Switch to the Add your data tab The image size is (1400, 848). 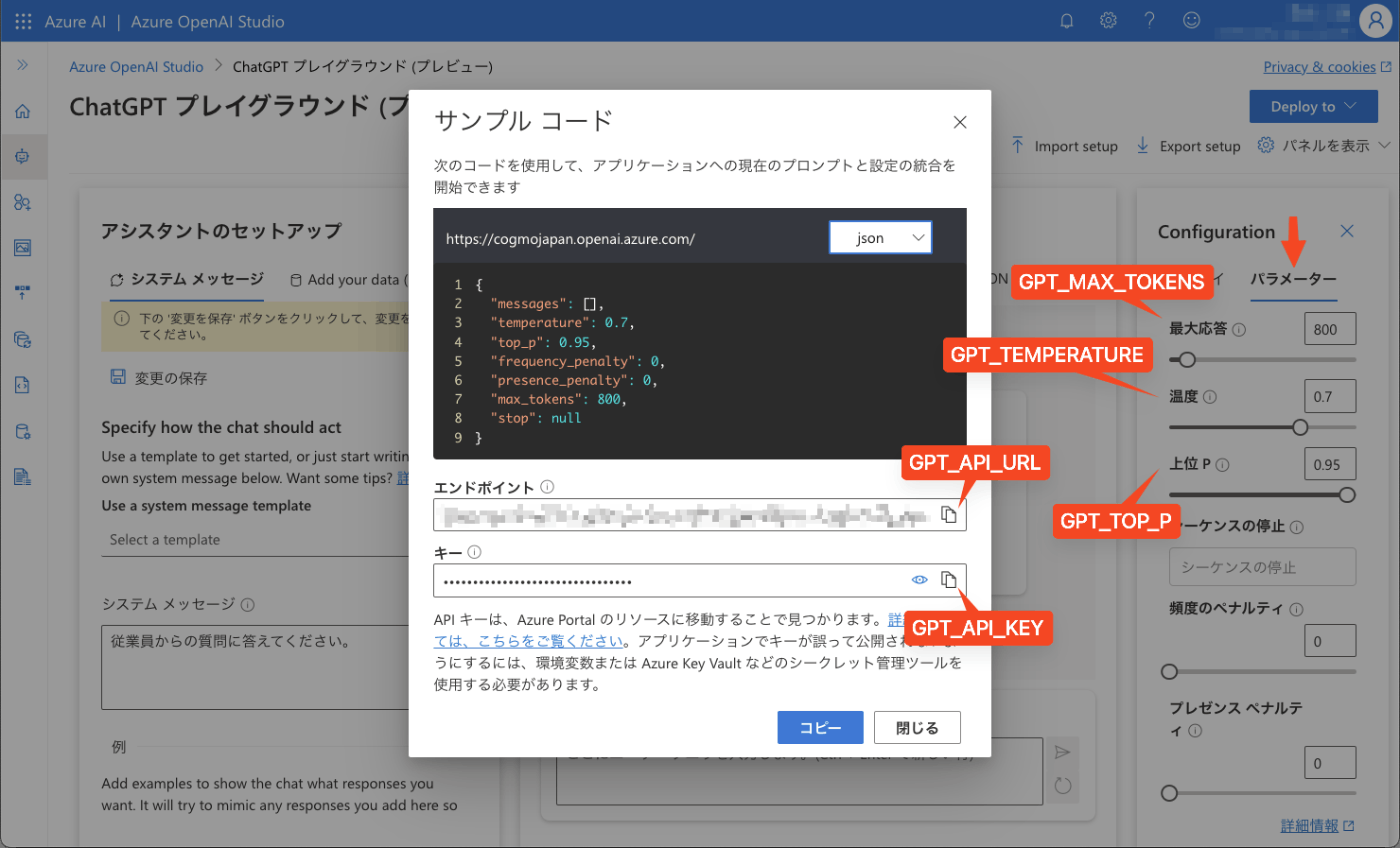[348, 280]
